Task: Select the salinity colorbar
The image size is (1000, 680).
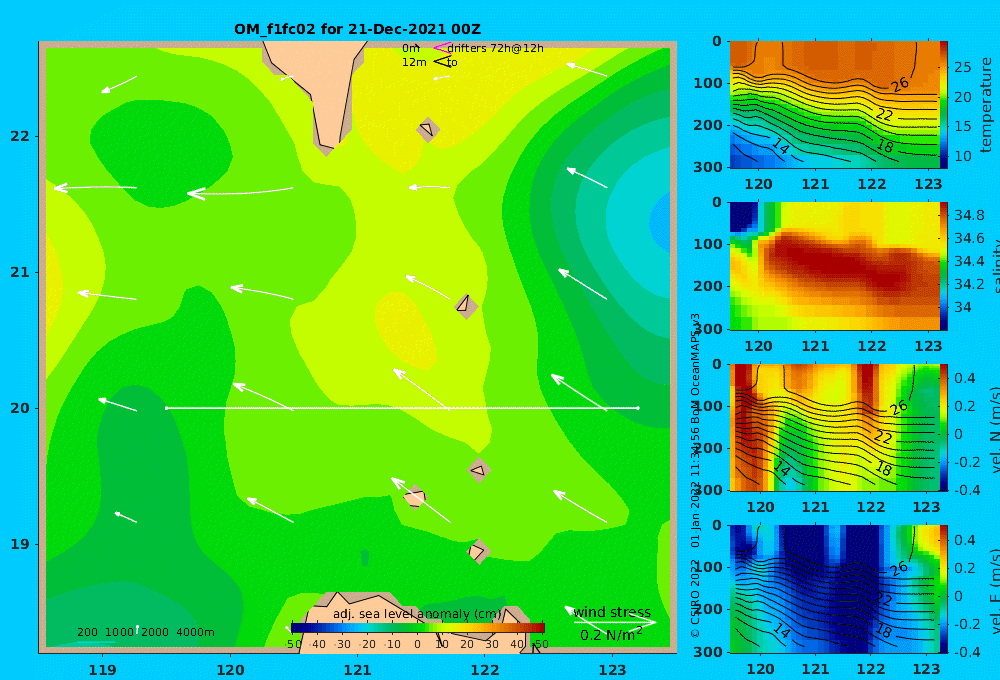Action: pos(944,266)
